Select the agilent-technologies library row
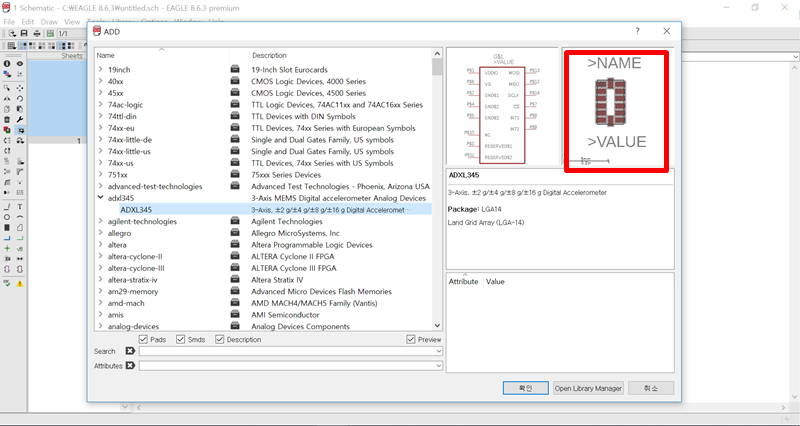The width and height of the screenshot is (800, 426). tap(263, 221)
